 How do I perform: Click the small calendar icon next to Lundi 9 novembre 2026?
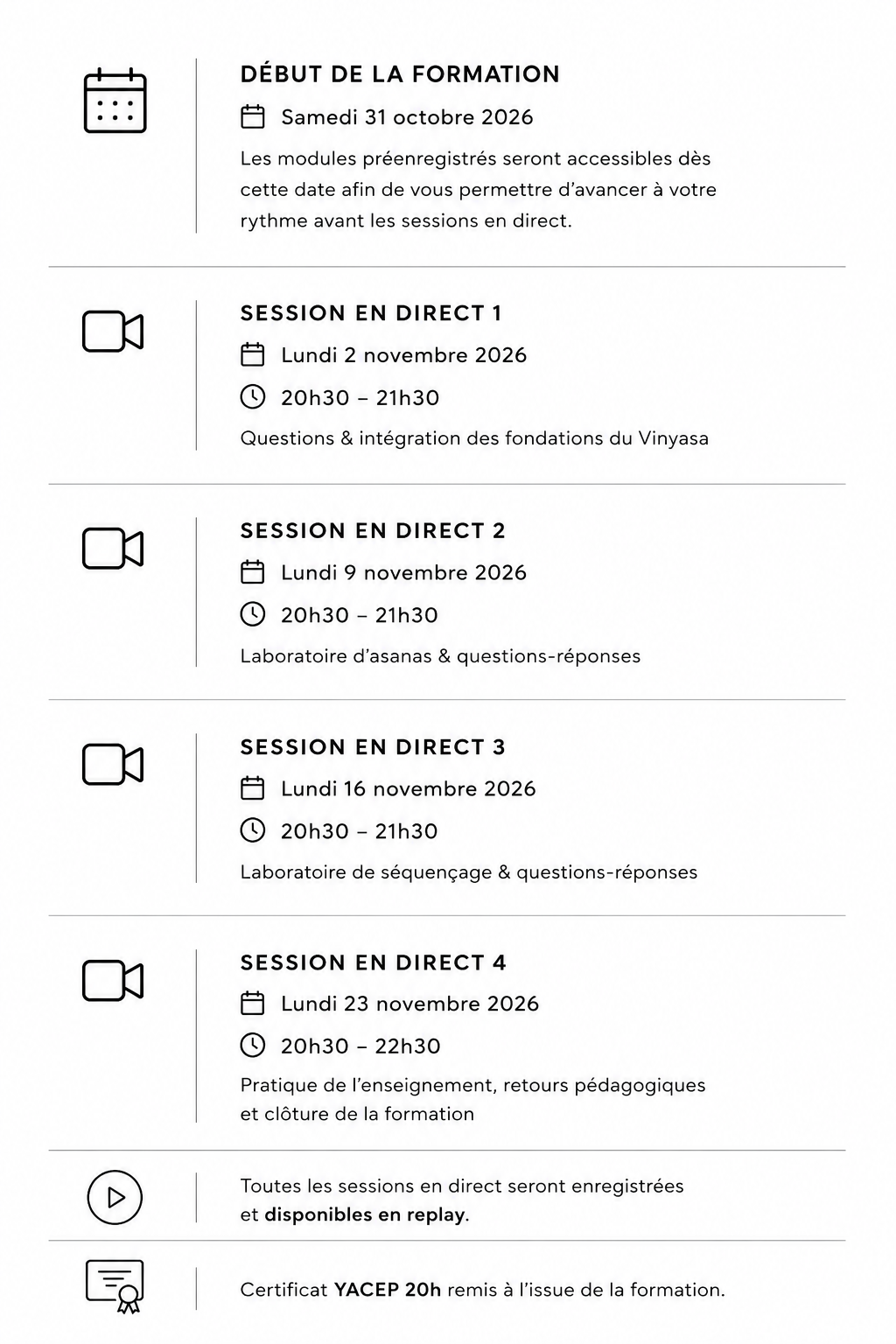pyautogui.click(x=253, y=571)
